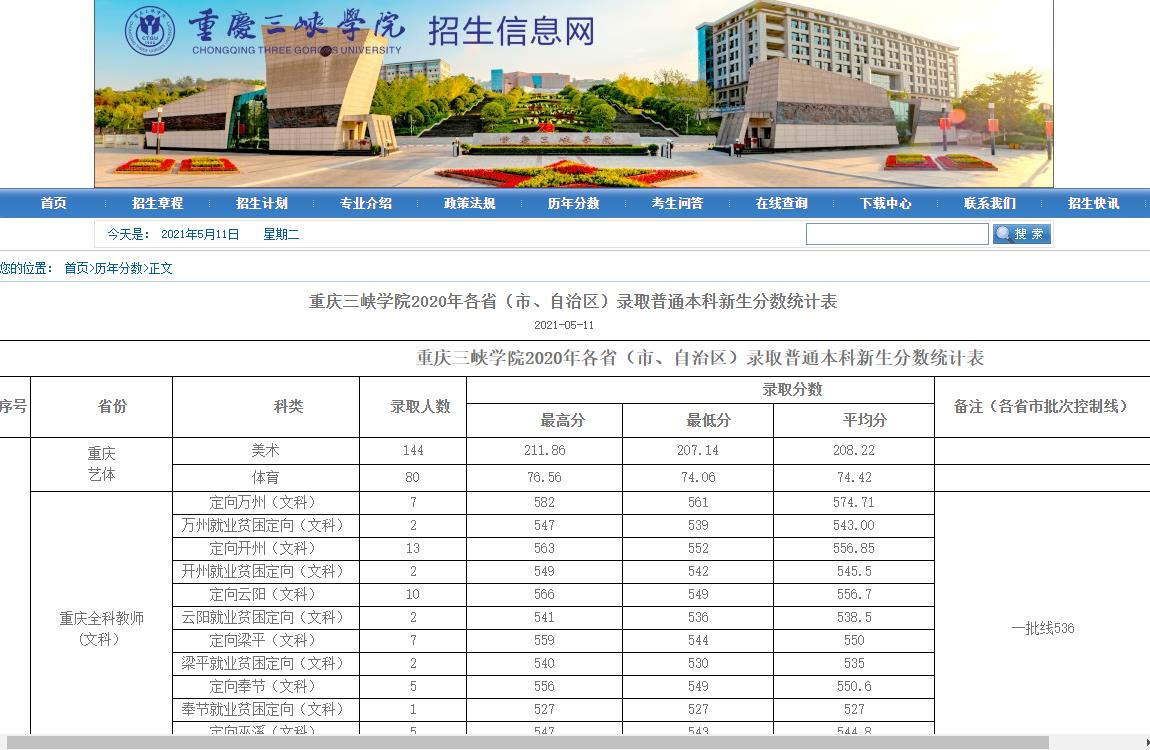The height and width of the screenshot is (750, 1150).
Task: Click the 体育 category cell
Action: click(x=265, y=477)
